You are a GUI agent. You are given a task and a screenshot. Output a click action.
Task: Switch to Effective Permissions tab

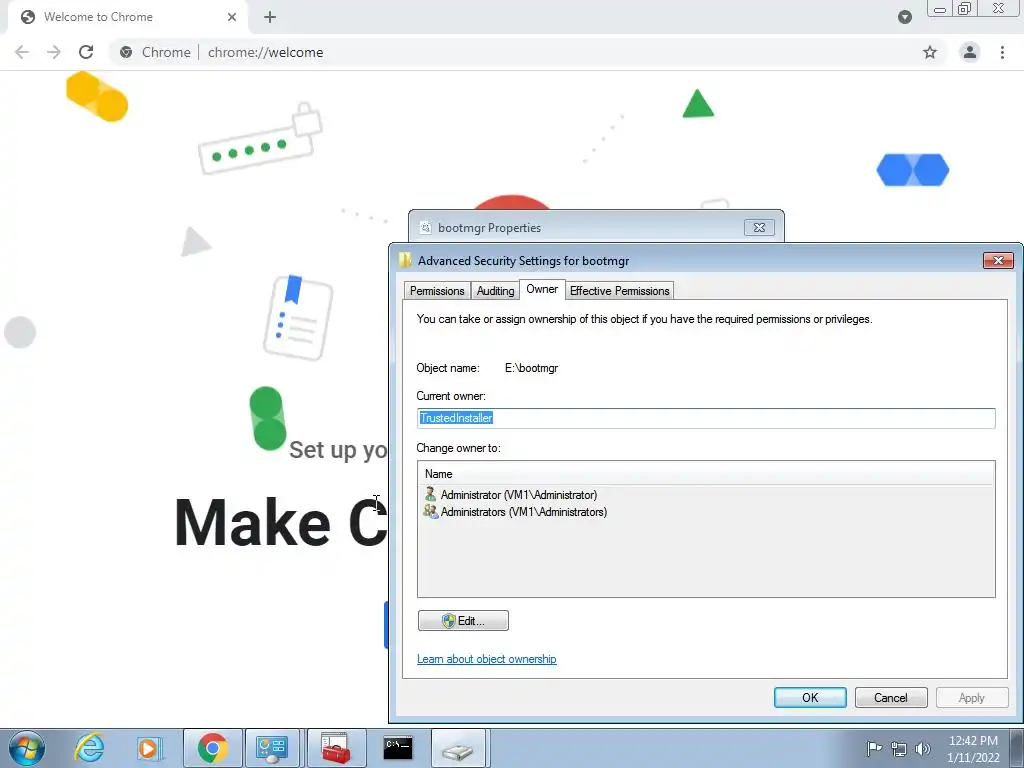click(619, 291)
